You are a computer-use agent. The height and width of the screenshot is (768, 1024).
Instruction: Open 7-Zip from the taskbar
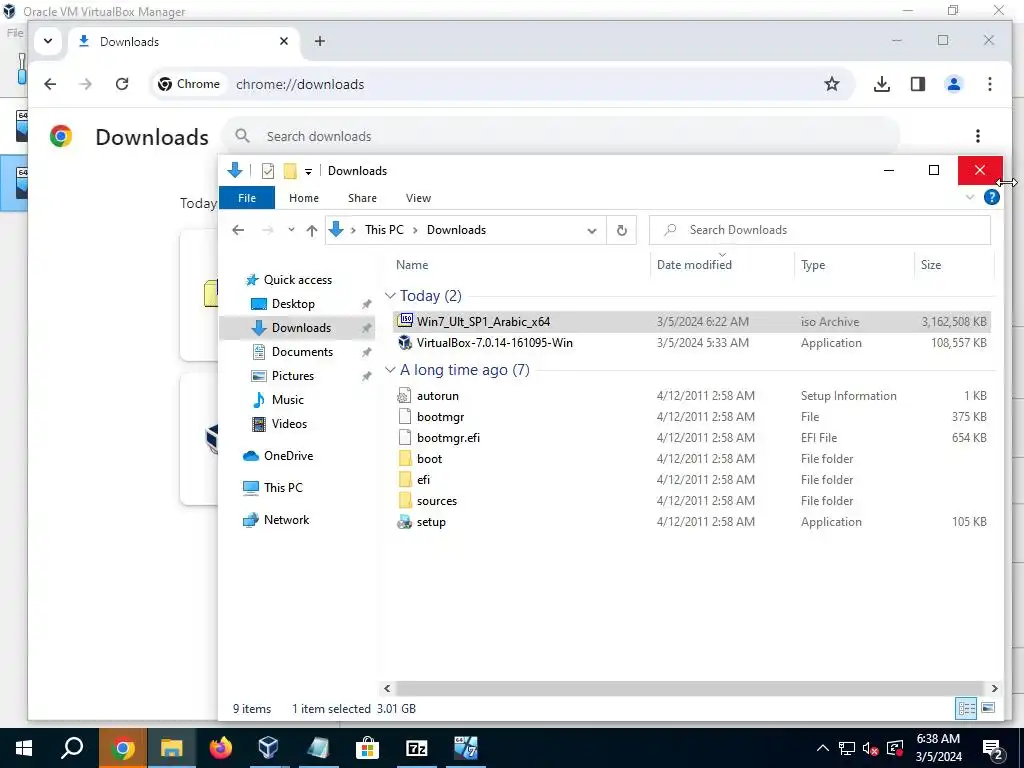(417, 748)
